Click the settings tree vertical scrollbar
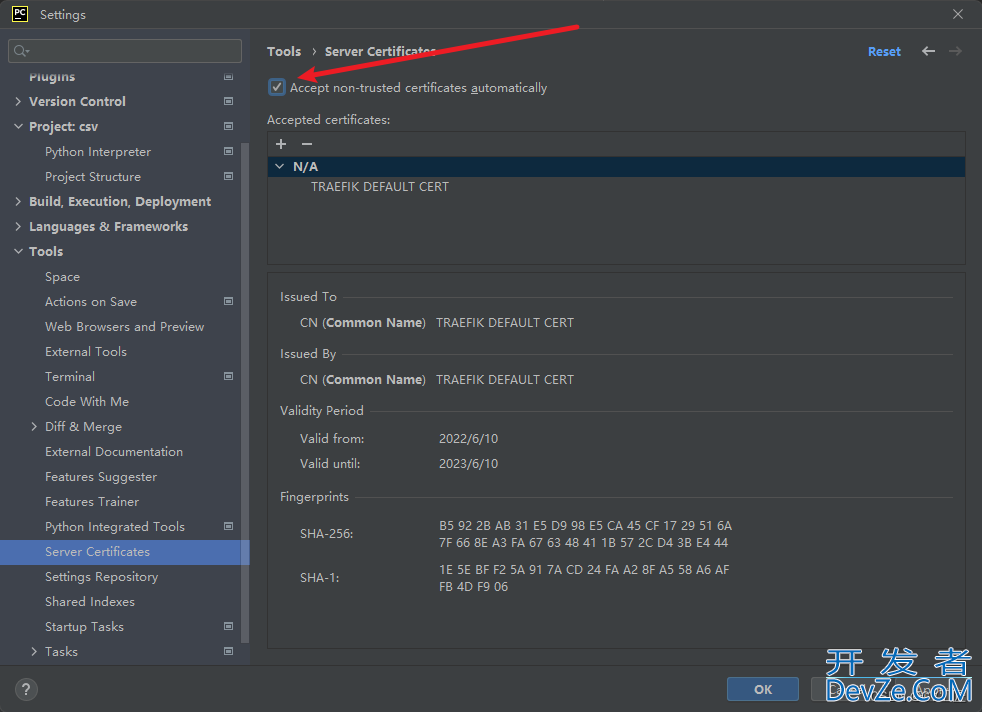The image size is (982, 712). (245, 393)
